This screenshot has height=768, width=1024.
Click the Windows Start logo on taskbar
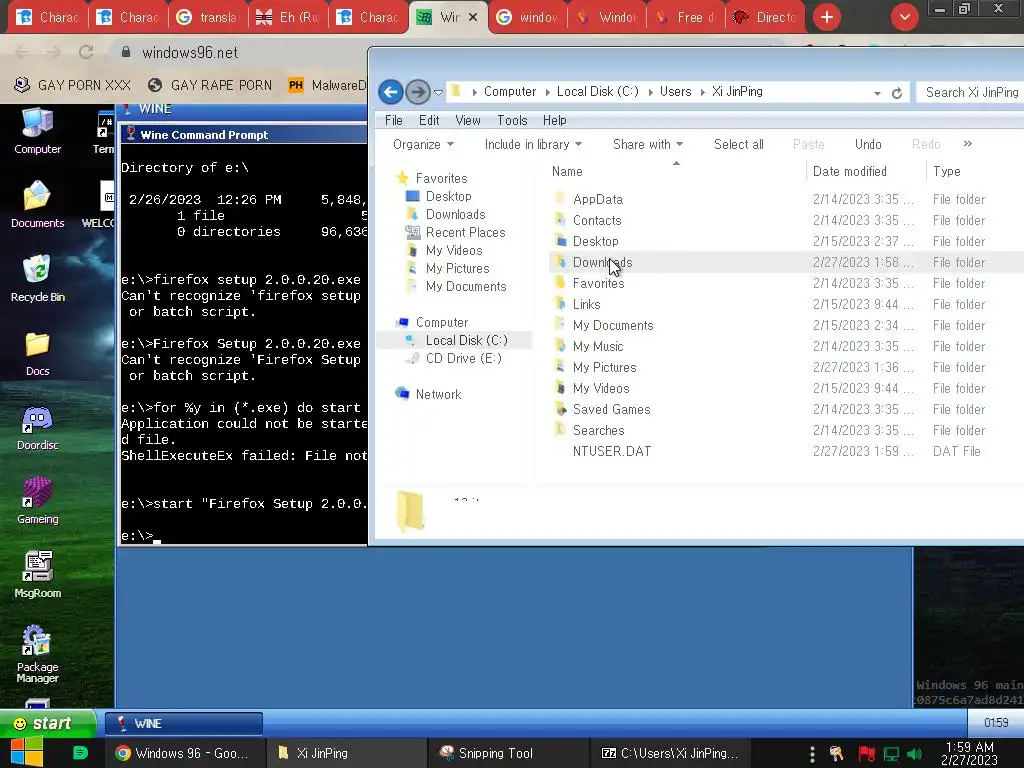pyautogui.click(x=27, y=752)
